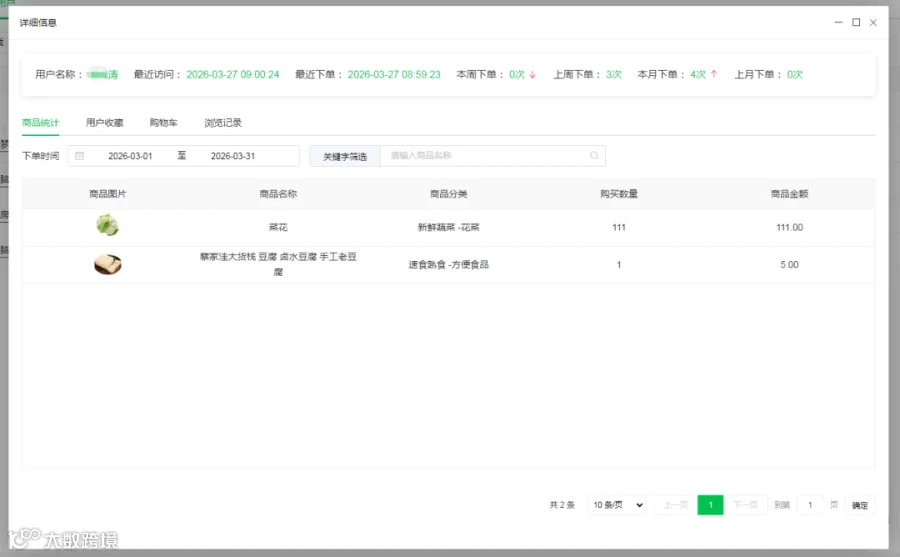Select the start date 2026-03-01 field

130,156
